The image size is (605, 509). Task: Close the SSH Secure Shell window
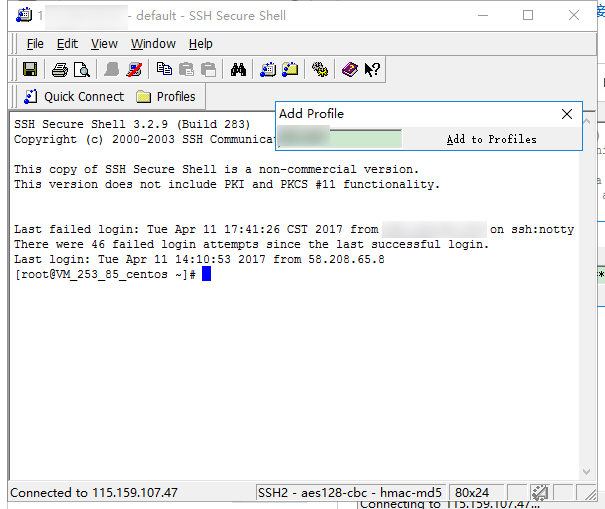click(x=574, y=15)
